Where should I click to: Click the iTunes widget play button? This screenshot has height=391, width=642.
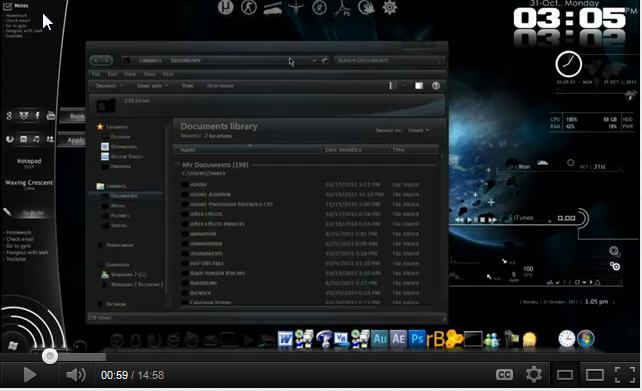(469, 220)
